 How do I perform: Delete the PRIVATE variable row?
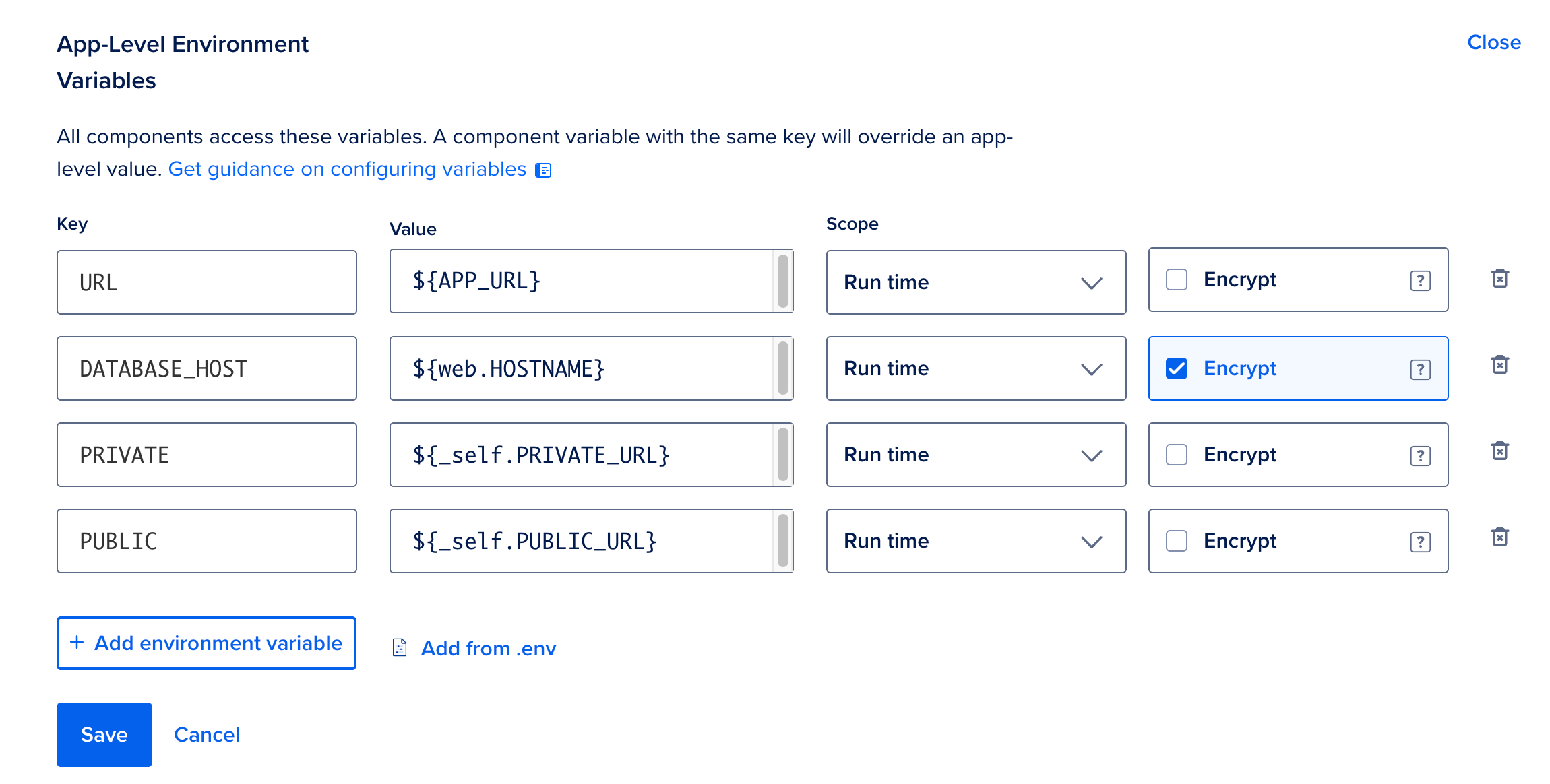click(x=1501, y=451)
